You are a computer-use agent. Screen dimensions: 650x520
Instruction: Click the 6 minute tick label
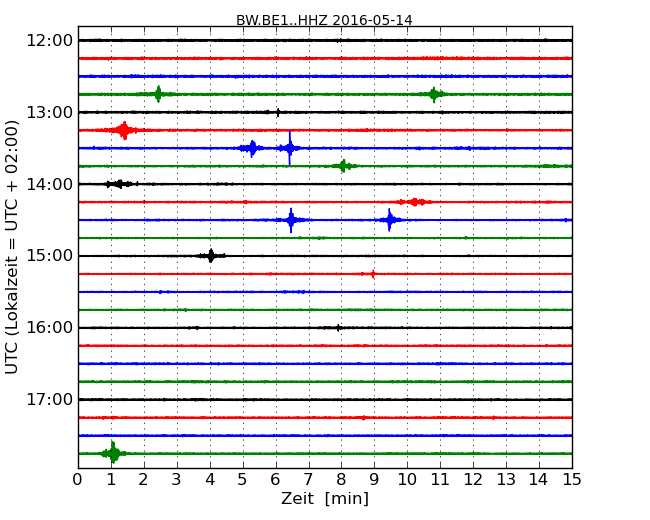[x=276, y=480]
